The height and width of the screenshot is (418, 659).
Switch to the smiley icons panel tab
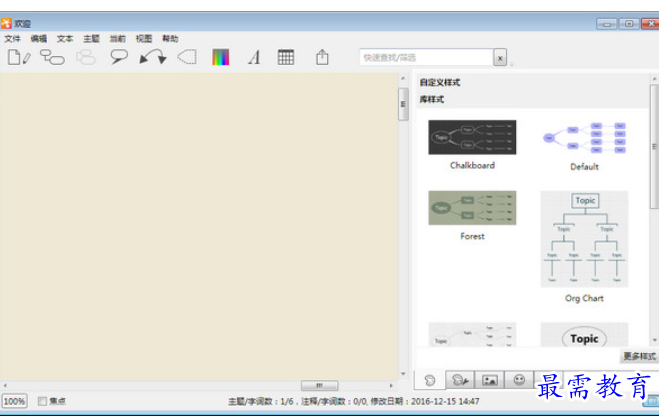[519, 380]
